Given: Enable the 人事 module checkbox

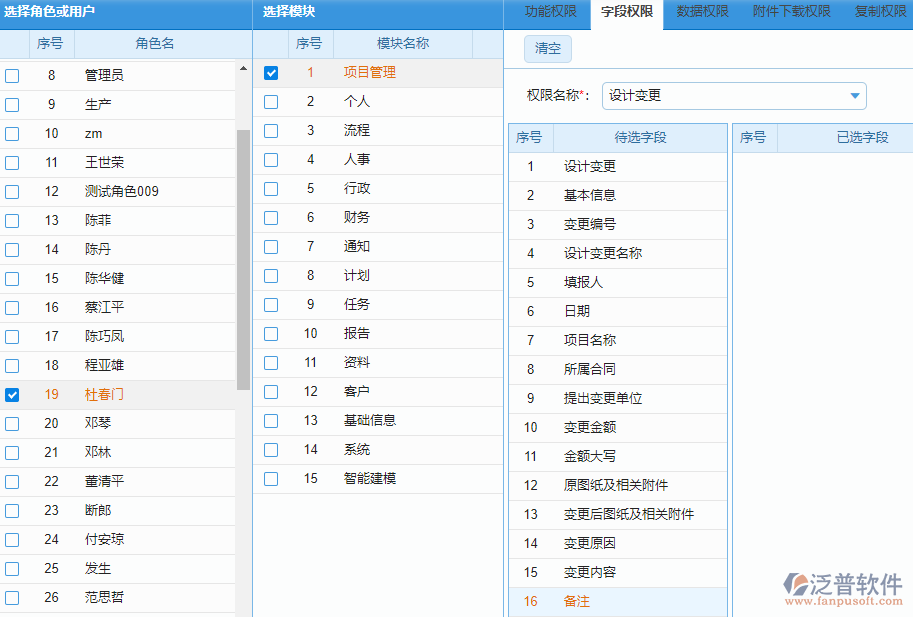Looking at the screenshot, I should tap(270, 159).
